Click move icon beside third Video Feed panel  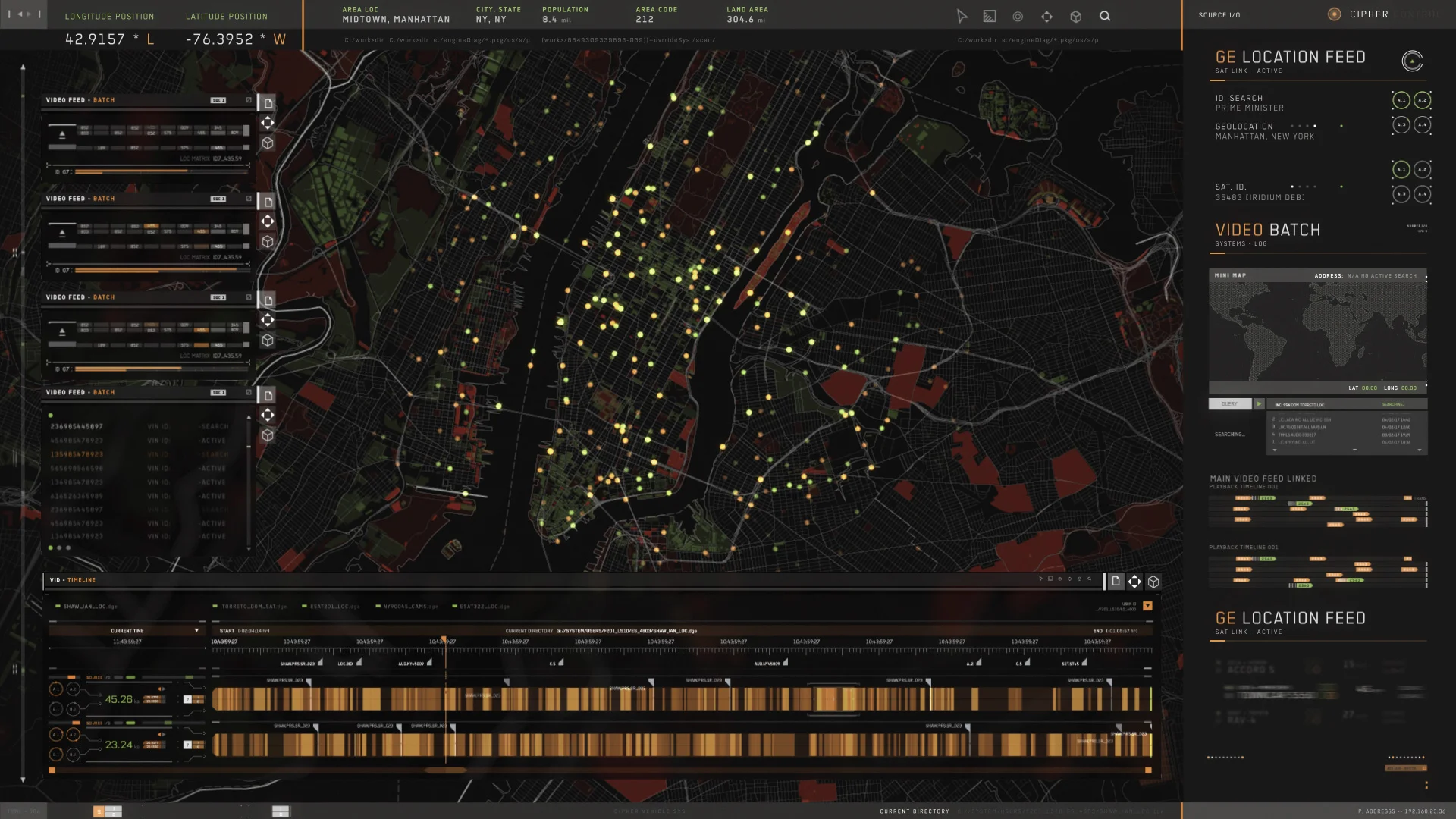(268, 320)
